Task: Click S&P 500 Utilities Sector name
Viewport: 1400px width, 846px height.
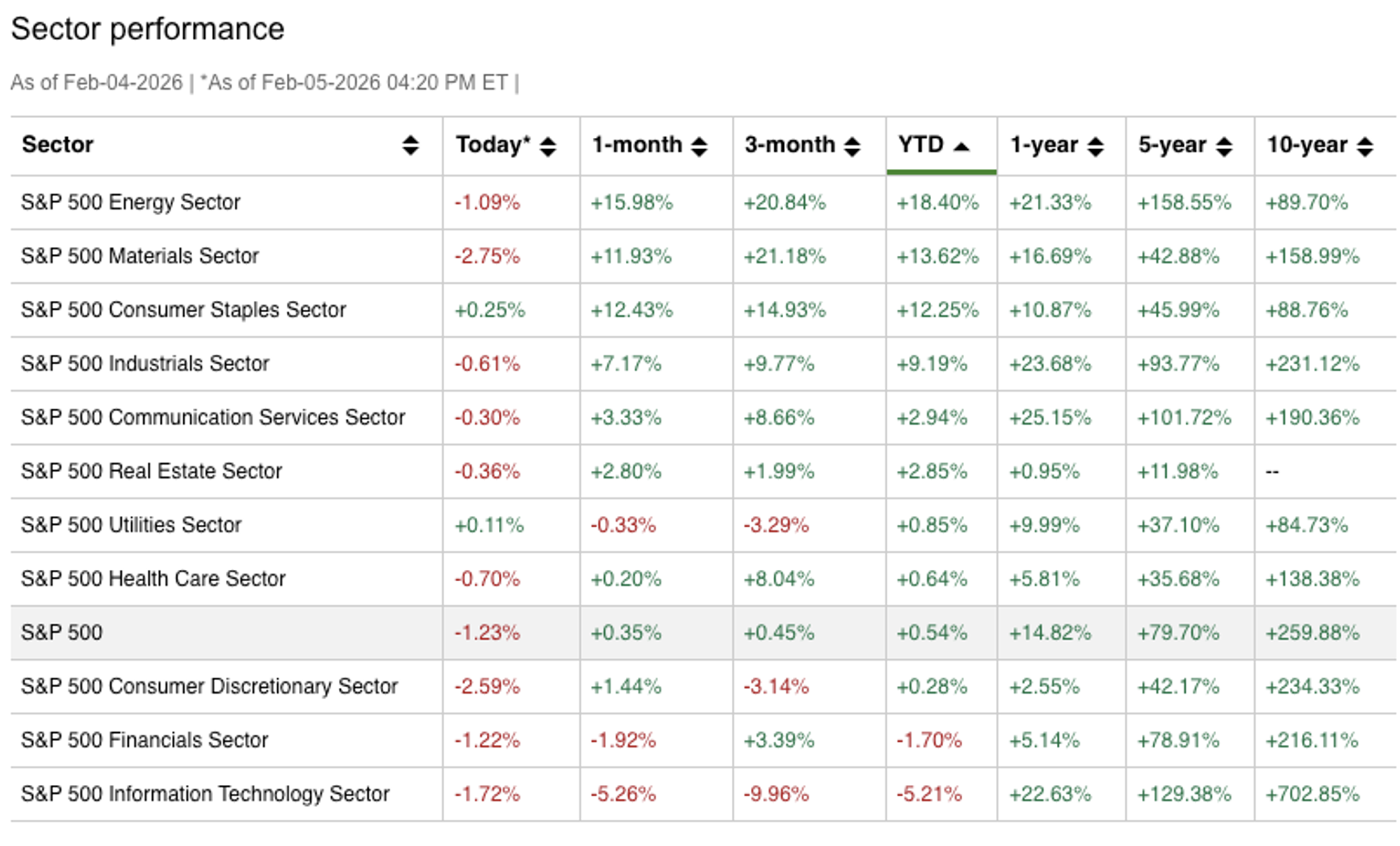Action: [131, 525]
